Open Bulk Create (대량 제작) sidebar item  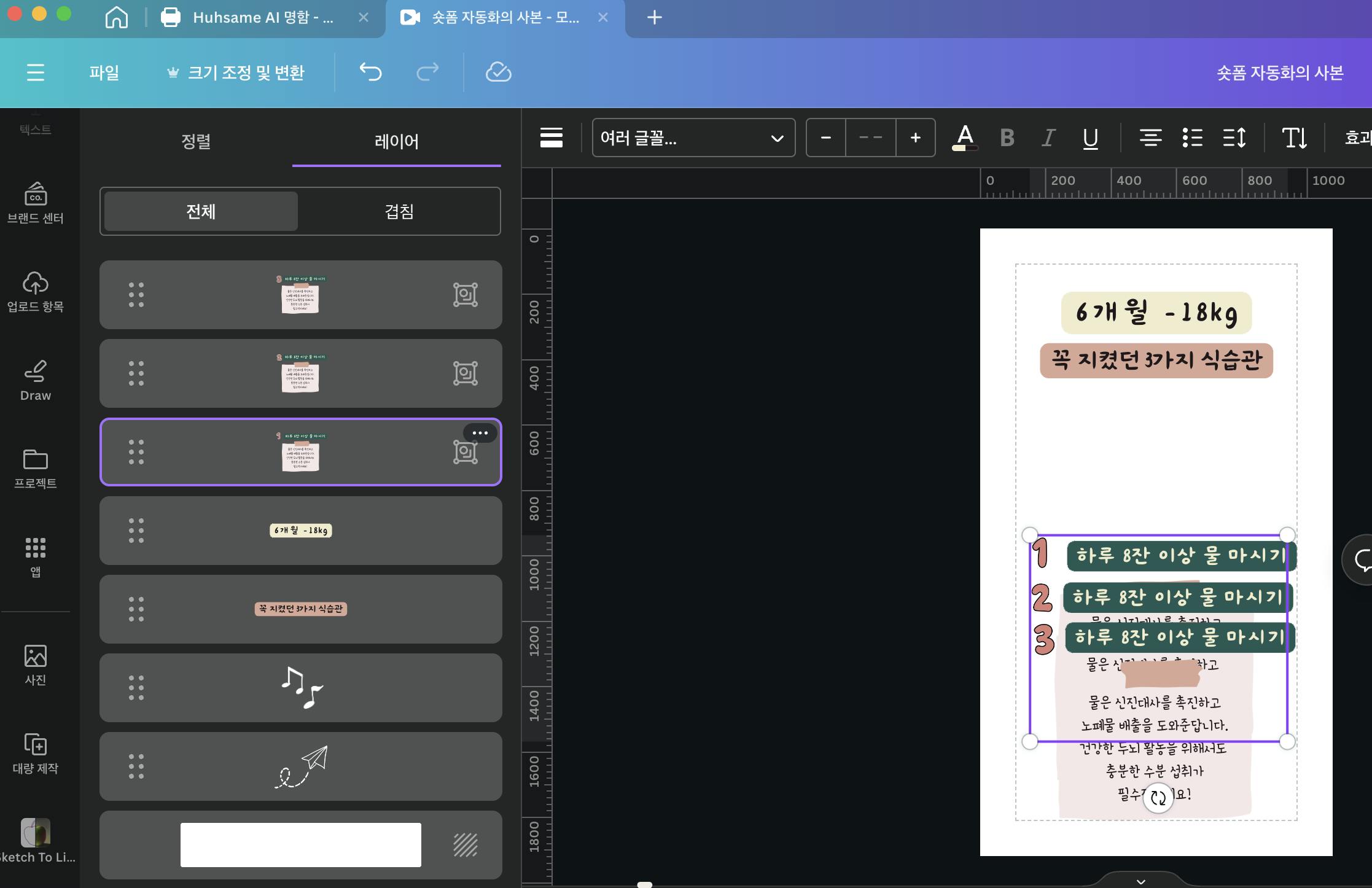tap(36, 754)
